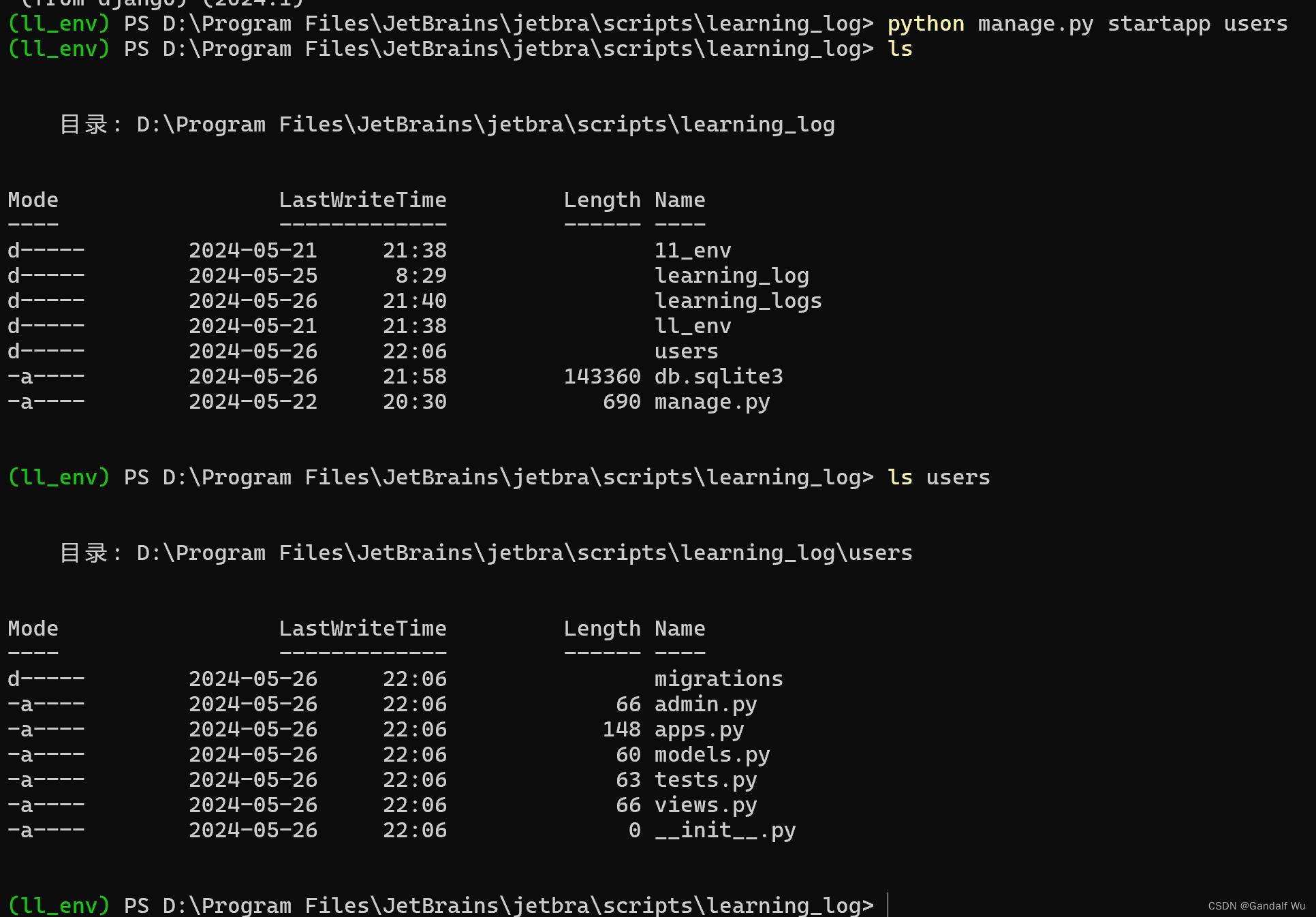The image size is (1316, 917).
Task: Click the apps.py file entry
Action: [x=699, y=729]
